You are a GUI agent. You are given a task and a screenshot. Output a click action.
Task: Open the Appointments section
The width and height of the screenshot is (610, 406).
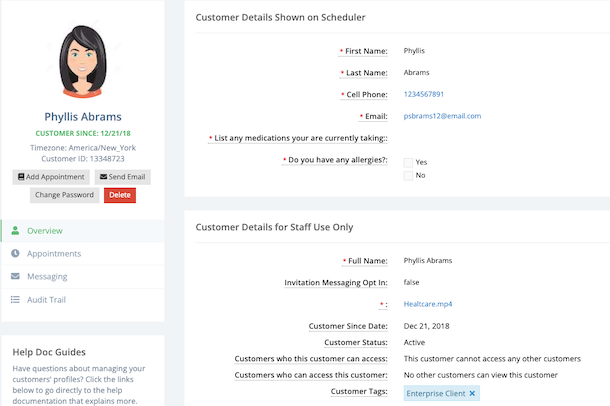click(x=83, y=254)
